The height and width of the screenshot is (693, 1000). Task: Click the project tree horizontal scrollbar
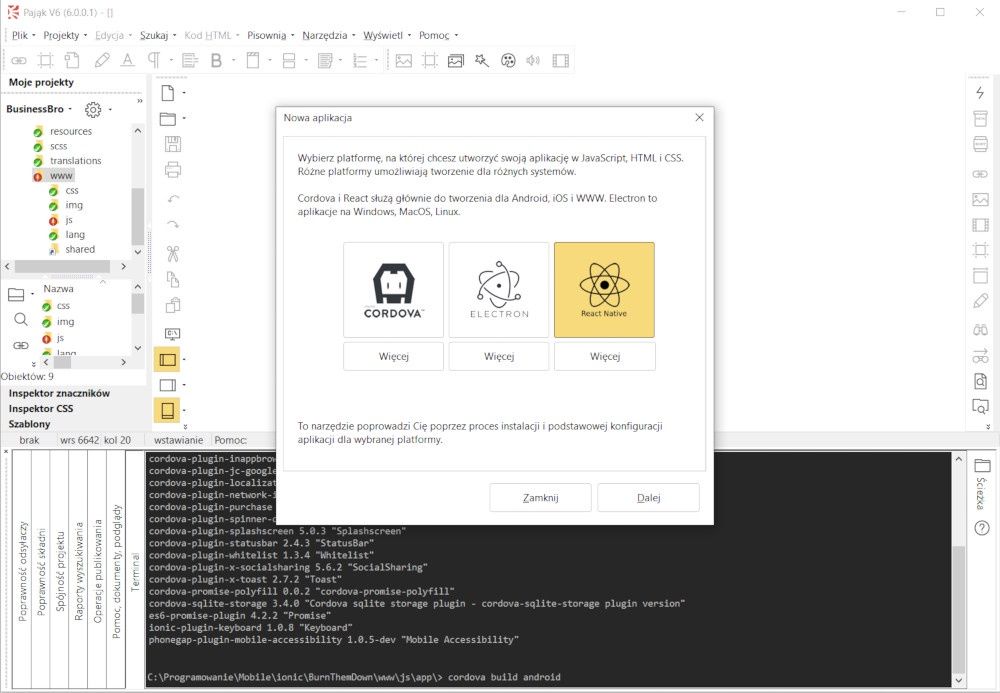(62, 266)
